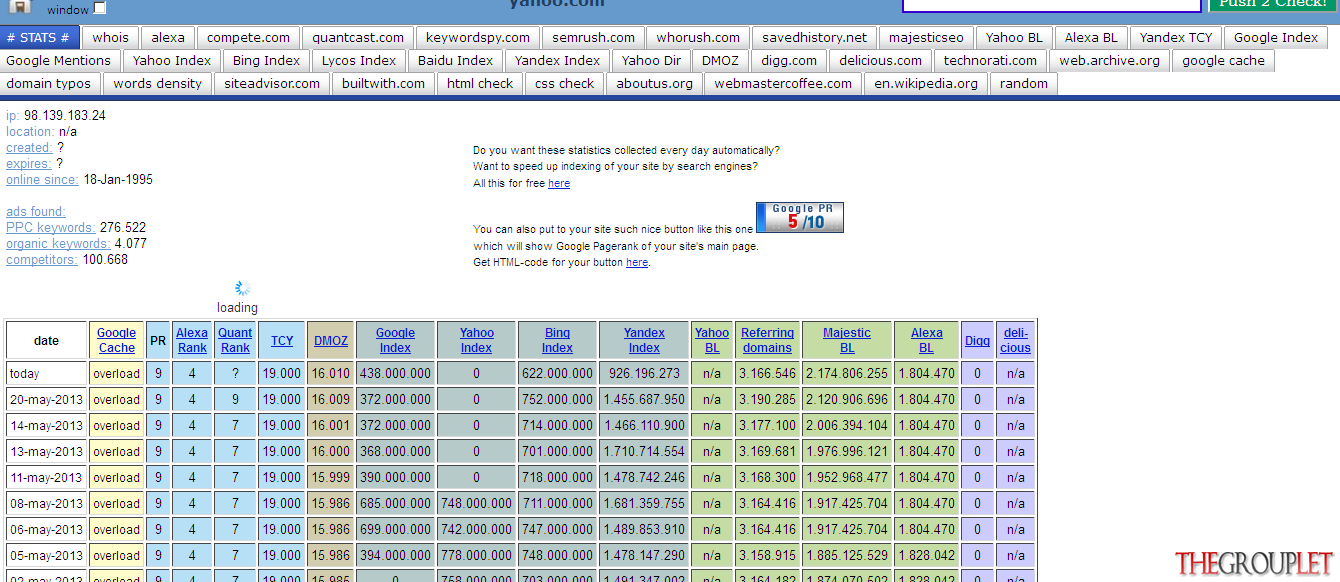This screenshot has height=582, width=1340.
Task: Click the Google PR 5/10 badge
Action: [x=800, y=217]
